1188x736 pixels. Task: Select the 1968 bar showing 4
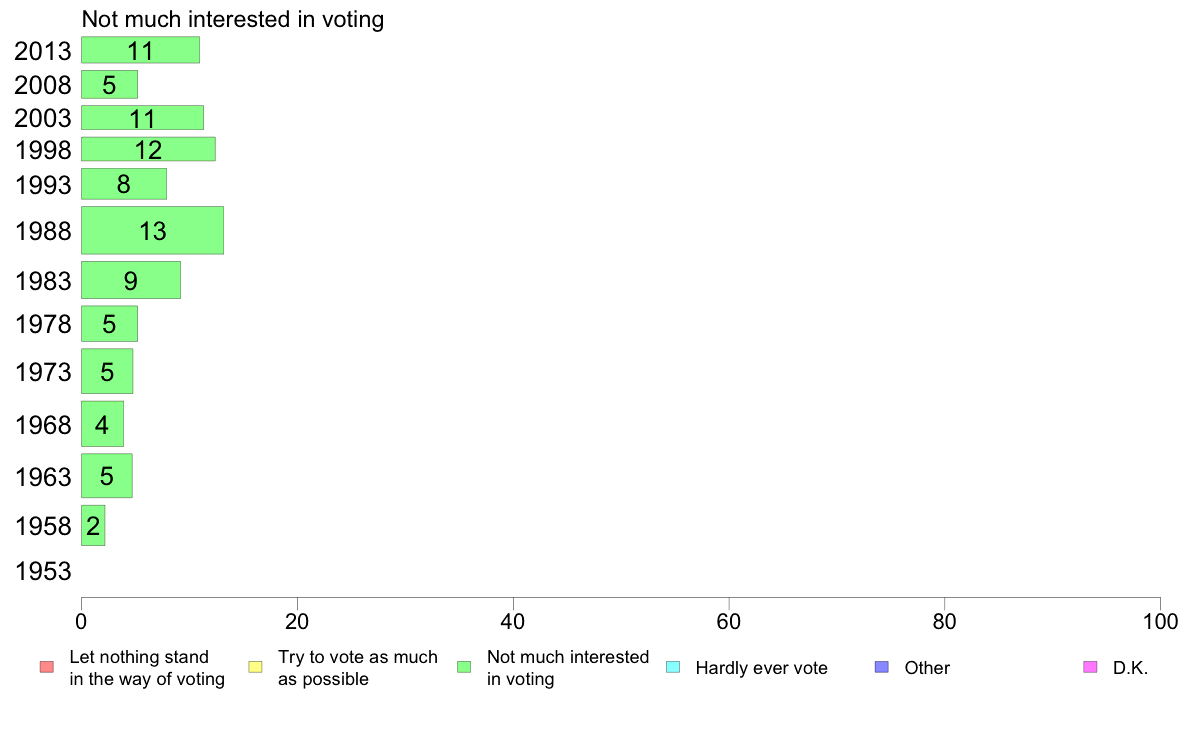coord(102,424)
